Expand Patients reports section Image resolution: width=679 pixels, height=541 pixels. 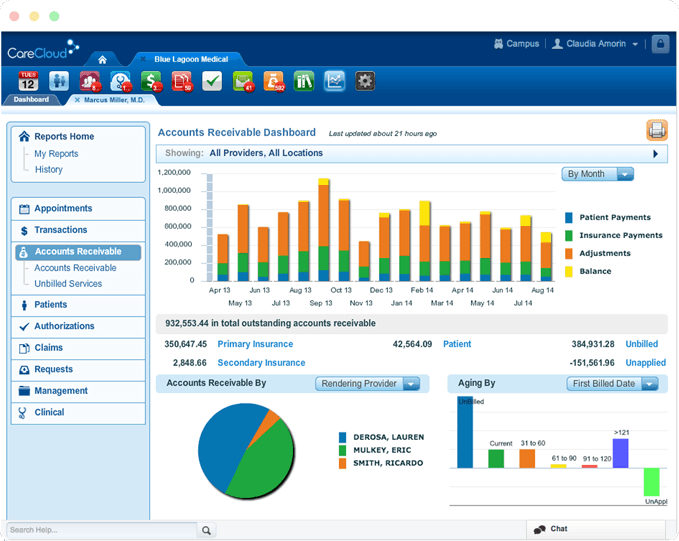[x=78, y=305]
